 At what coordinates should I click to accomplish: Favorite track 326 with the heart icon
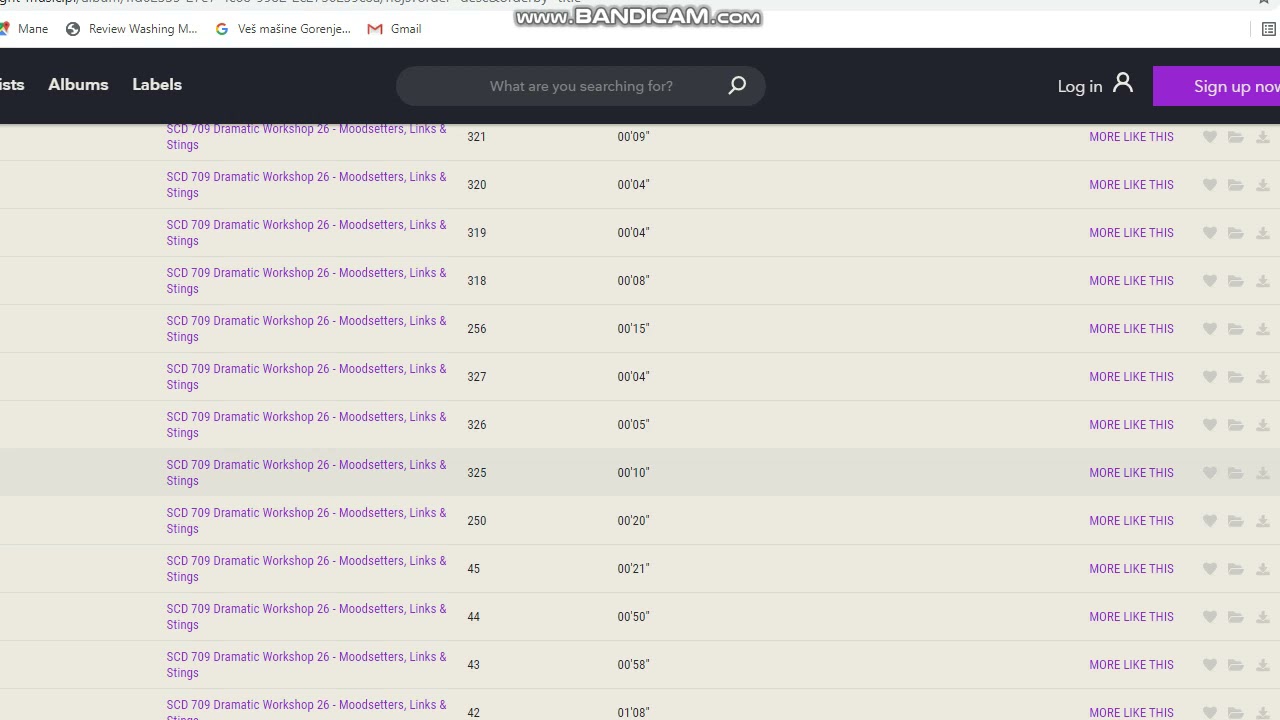click(x=1210, y=425)
